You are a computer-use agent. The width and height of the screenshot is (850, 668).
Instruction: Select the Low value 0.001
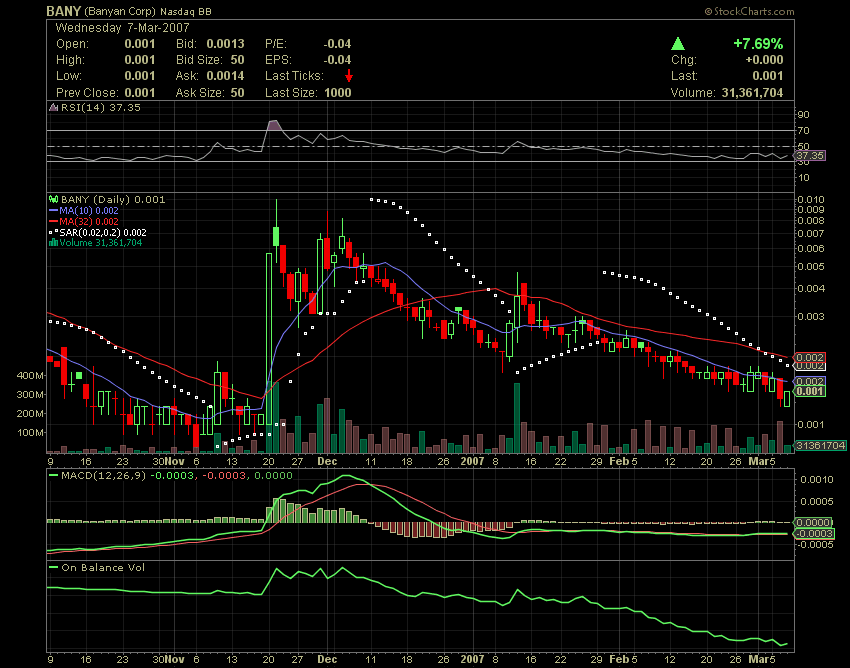point(140,76)
